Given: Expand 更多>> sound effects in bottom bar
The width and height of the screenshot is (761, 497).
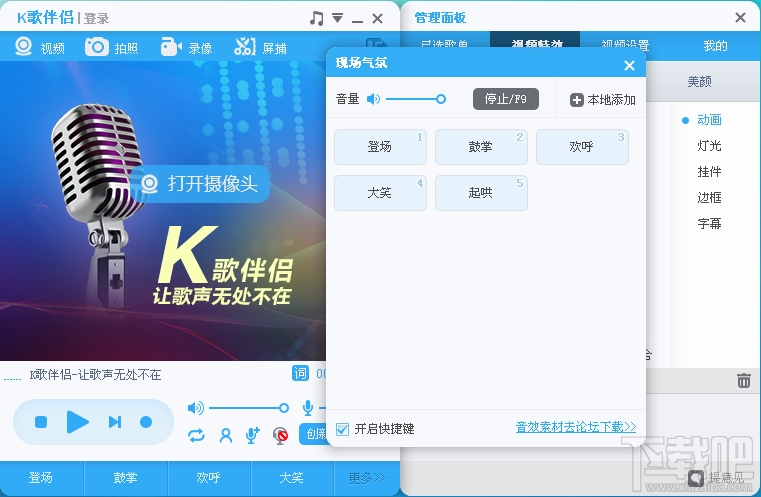Looking at the screenshot, I should coord(366,478).
